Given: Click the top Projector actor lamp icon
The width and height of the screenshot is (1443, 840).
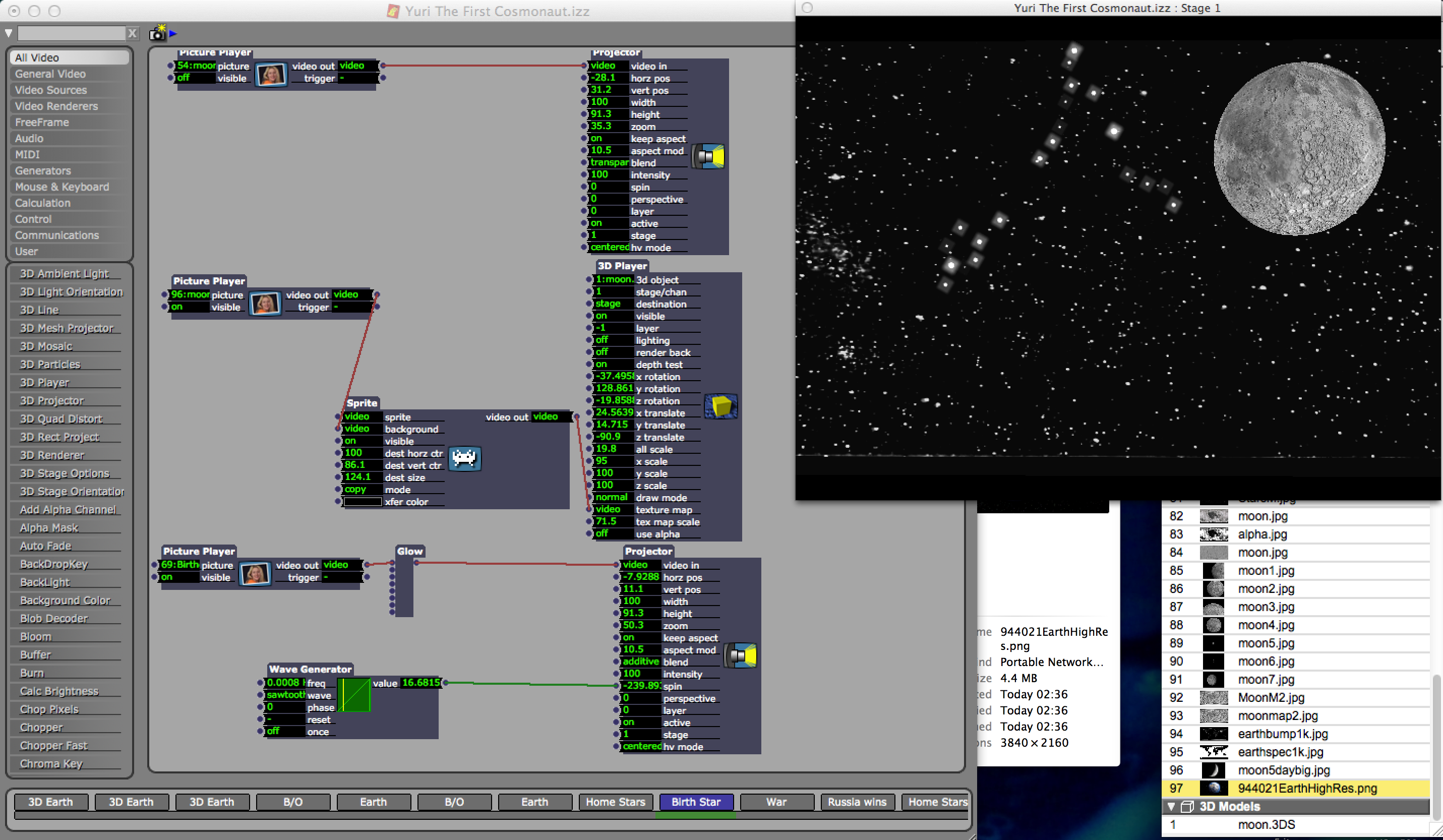Looking at the screenshot, I should pyautogui.click(x=709, y=156).
